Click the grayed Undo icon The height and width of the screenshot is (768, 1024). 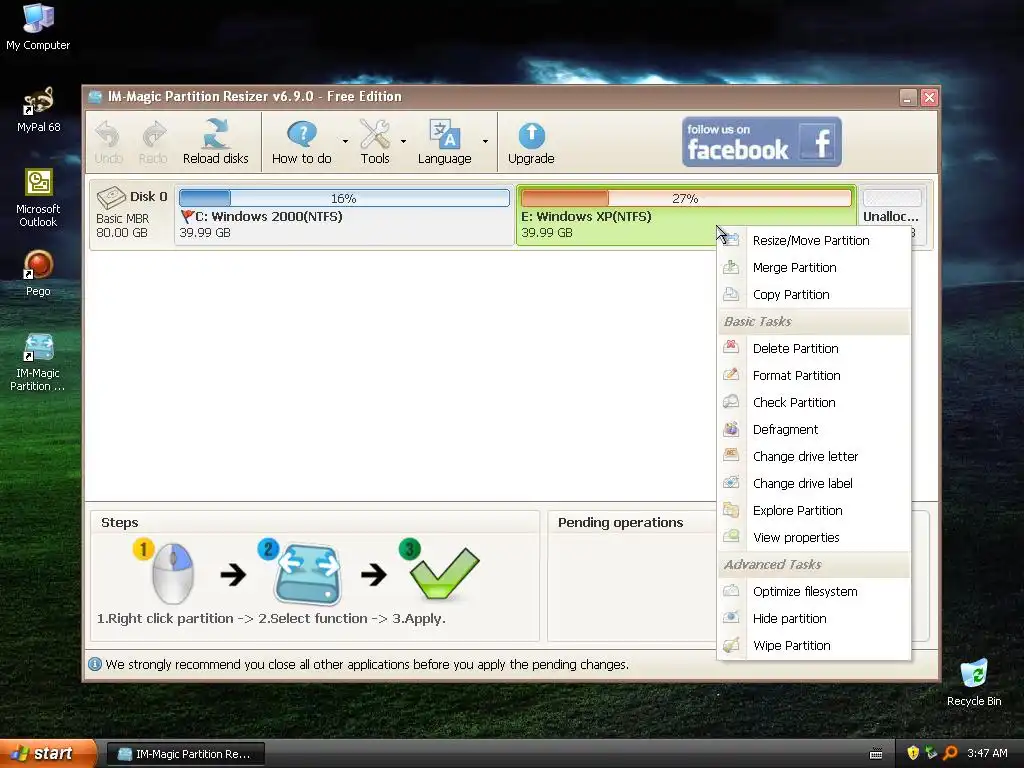coord(108,135)
